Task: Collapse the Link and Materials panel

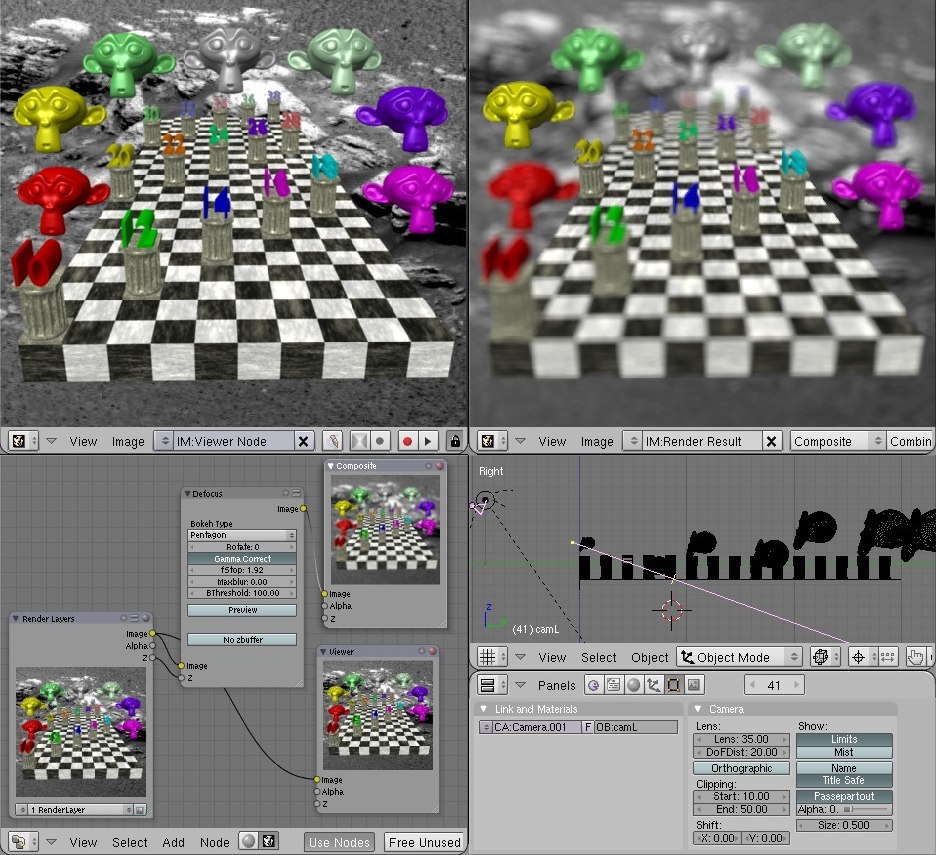Action: 484,709
